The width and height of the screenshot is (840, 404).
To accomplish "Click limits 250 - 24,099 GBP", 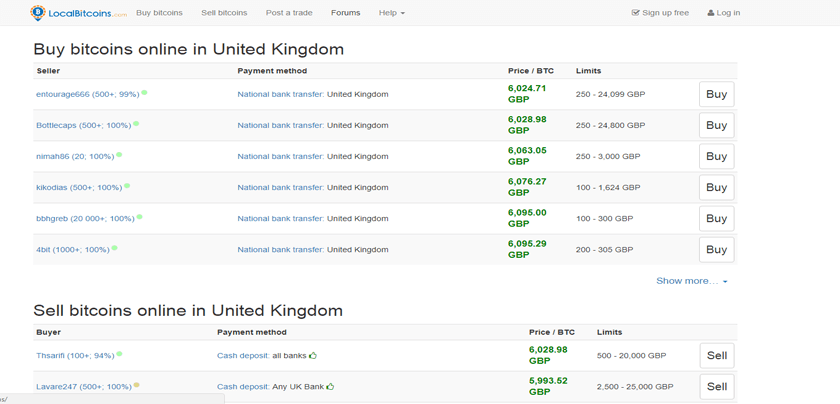I will [x=611, y=94].
